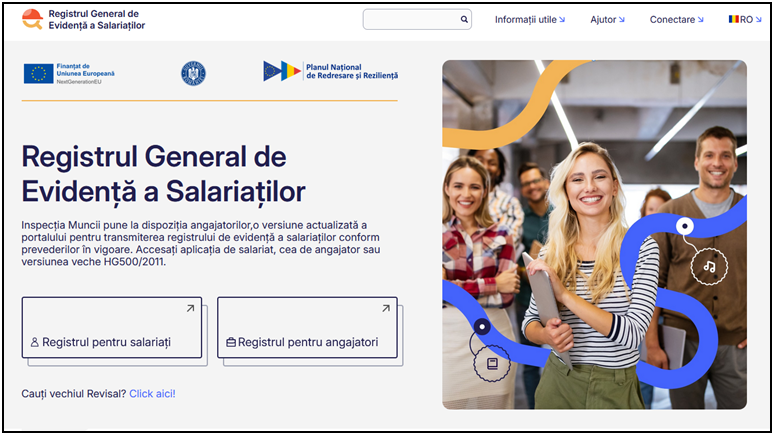Click the REGES orange logo icon
The height and width of the screenshot is (435, 774).
[33, 19]
